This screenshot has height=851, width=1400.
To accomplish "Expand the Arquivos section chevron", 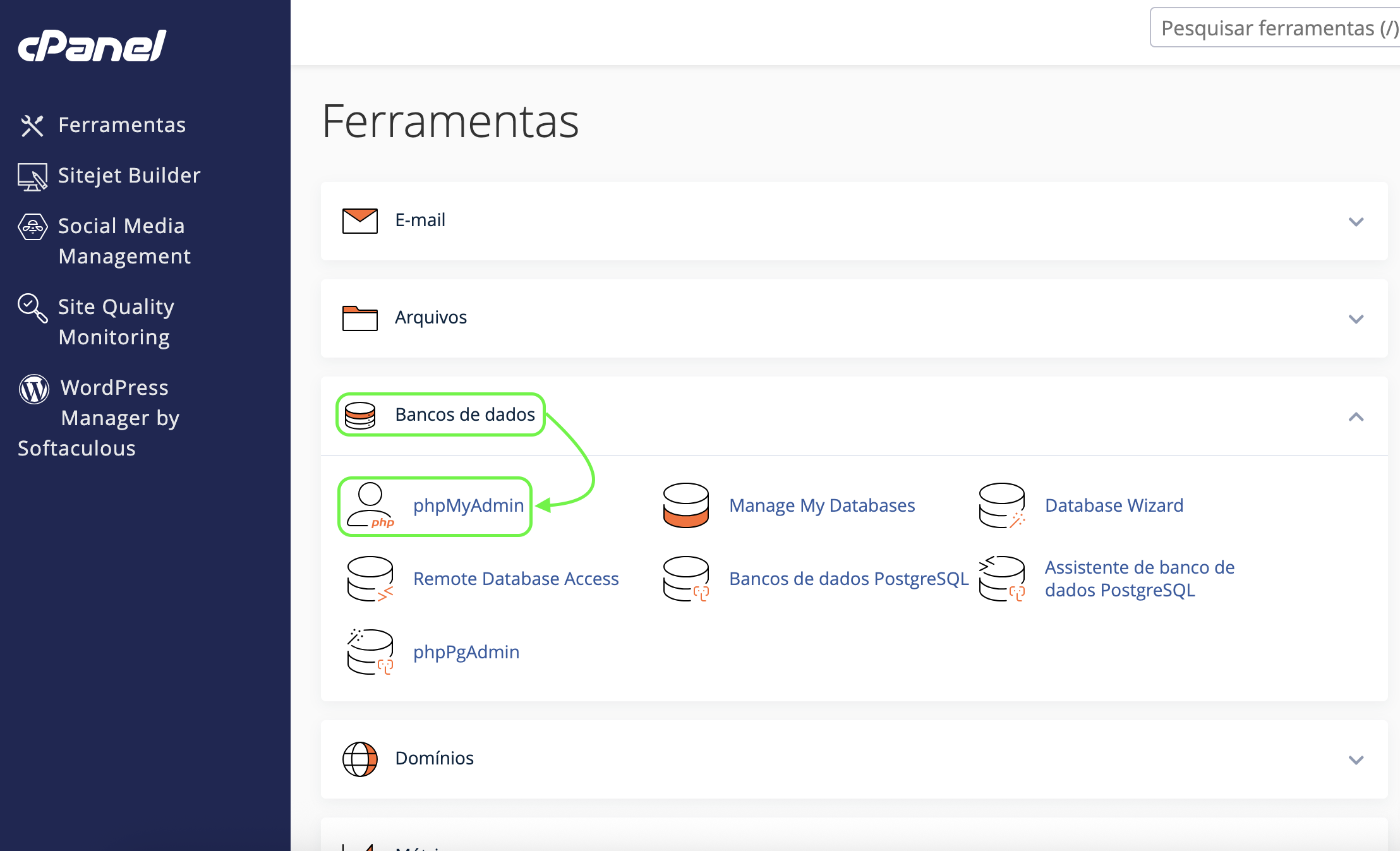I will coord(1356,319).
